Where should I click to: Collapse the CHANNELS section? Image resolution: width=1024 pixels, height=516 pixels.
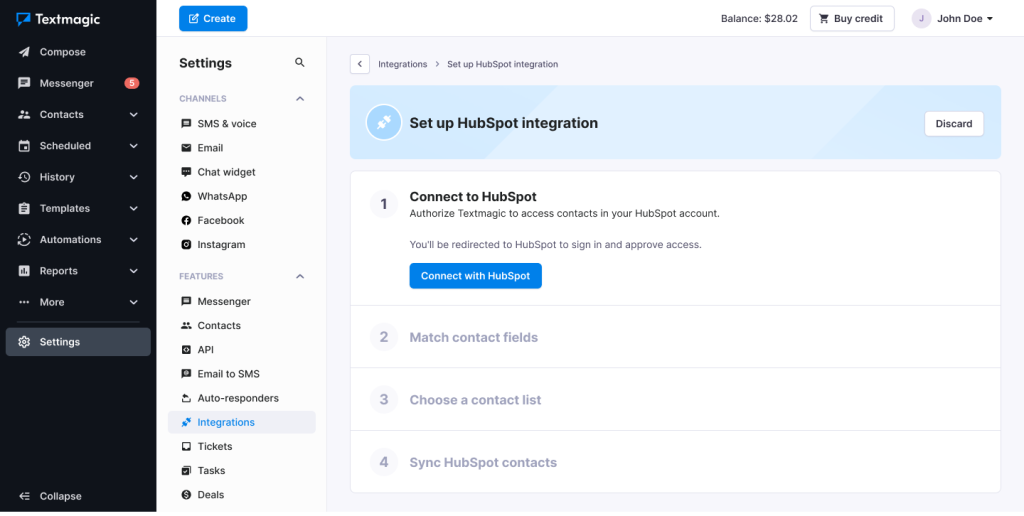(300, 99)
